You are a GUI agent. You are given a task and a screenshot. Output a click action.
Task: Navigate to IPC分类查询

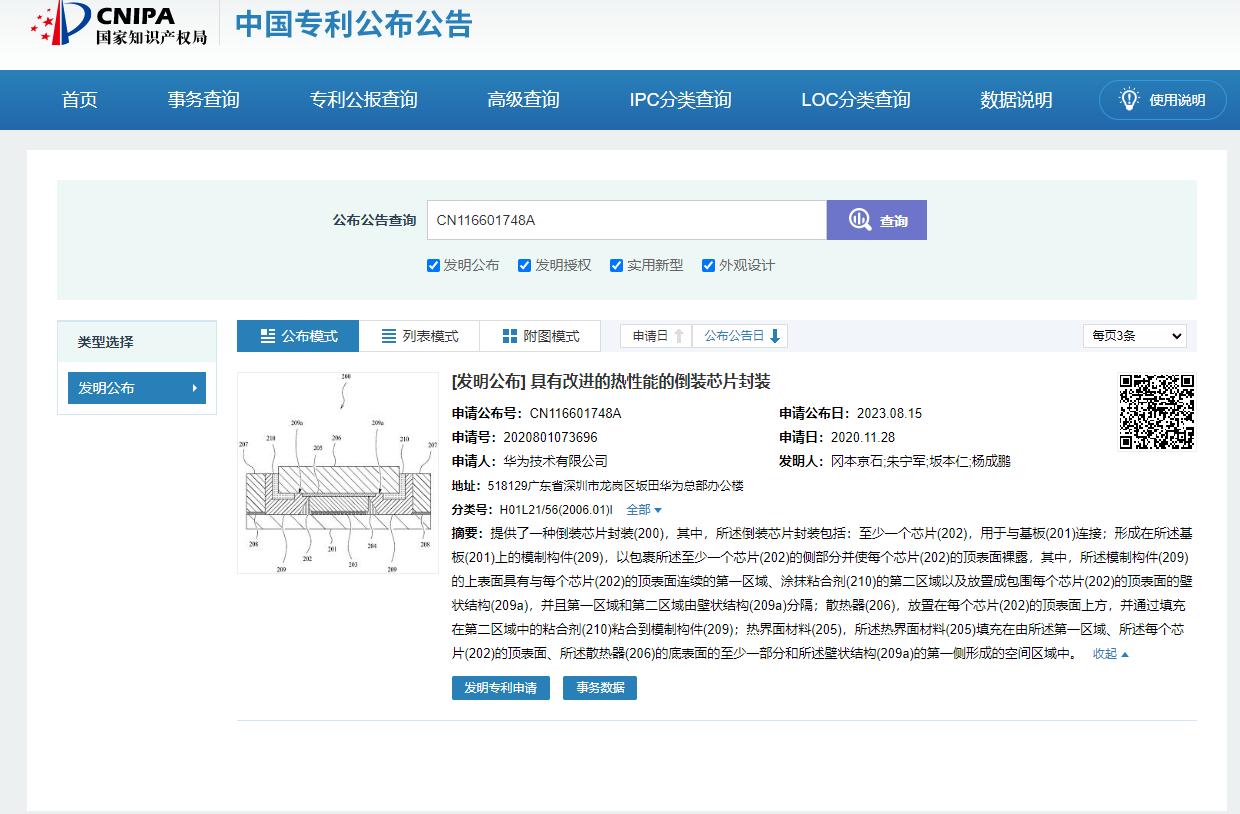point(680,100)
